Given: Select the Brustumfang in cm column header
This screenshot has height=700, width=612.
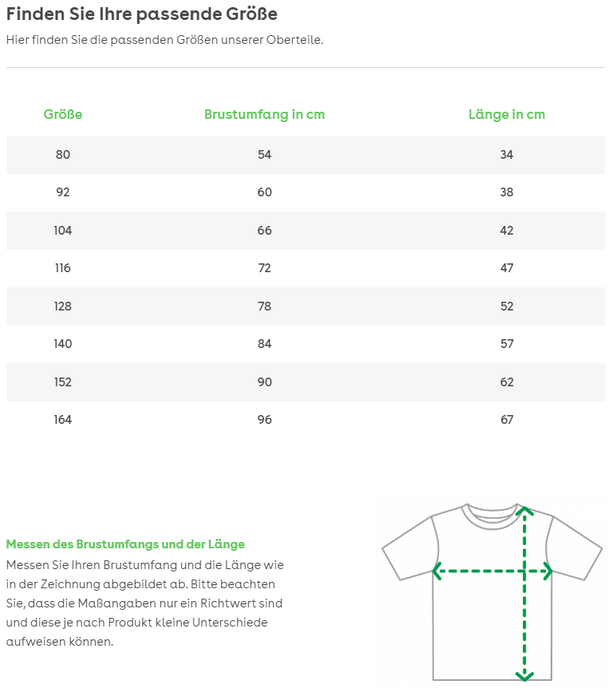Looking at the screenshot, I should pos(264,114).
